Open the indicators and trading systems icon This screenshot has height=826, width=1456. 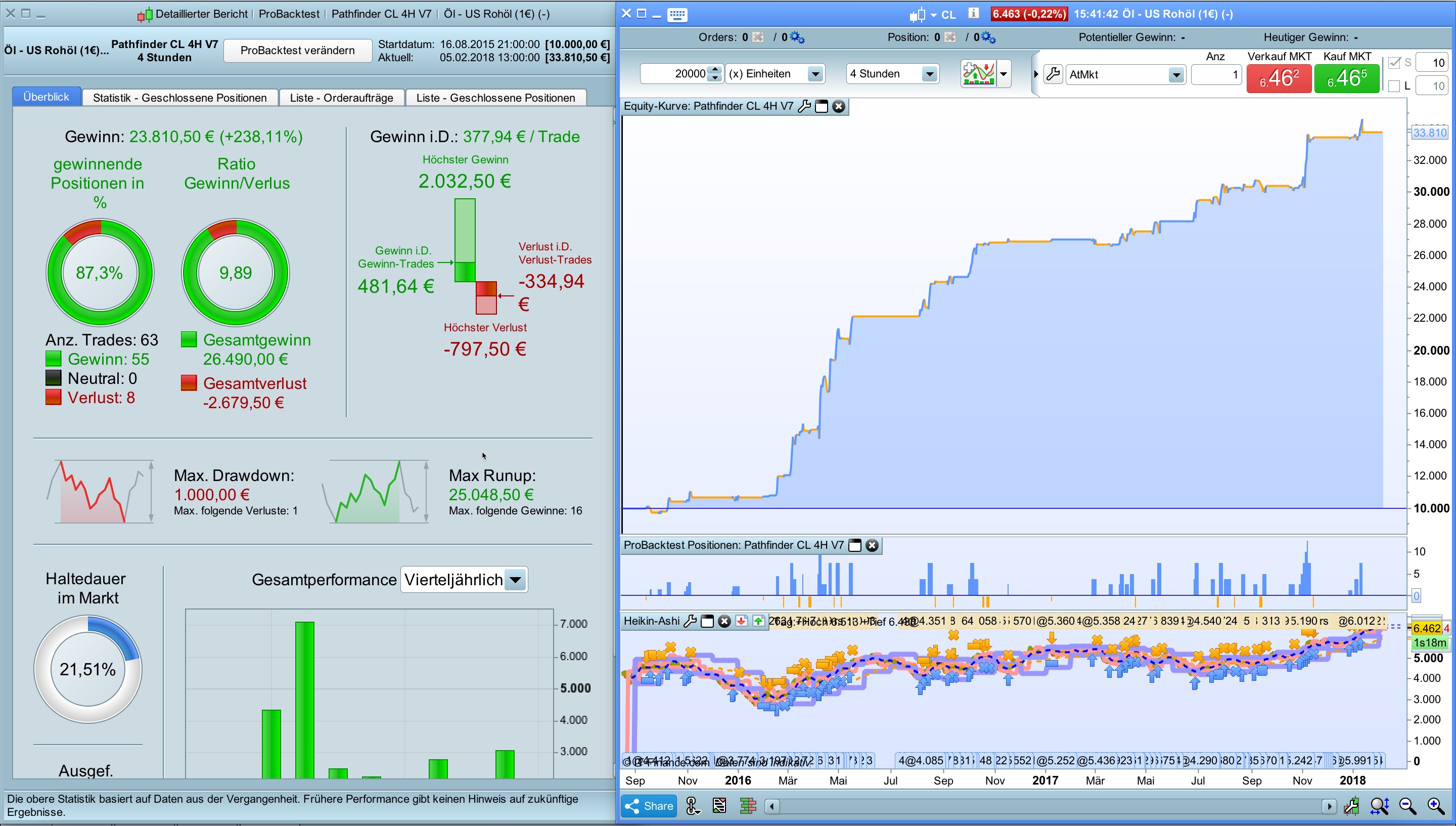[978, 74]
